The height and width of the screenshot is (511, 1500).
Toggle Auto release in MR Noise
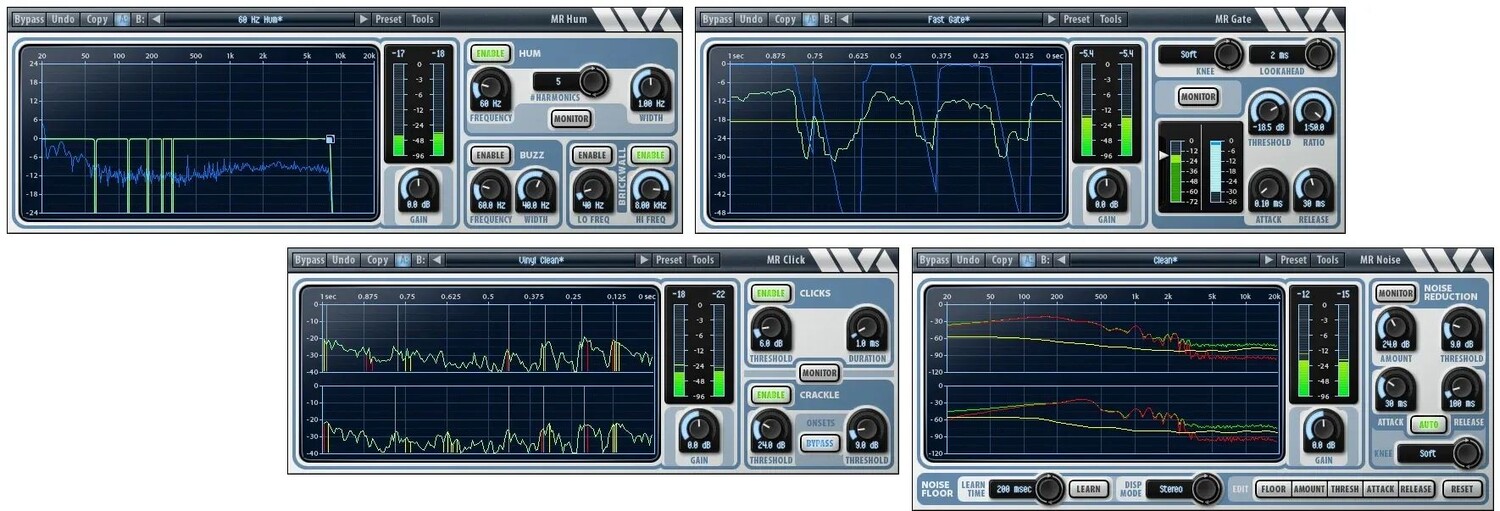(x=1428, y=424)
